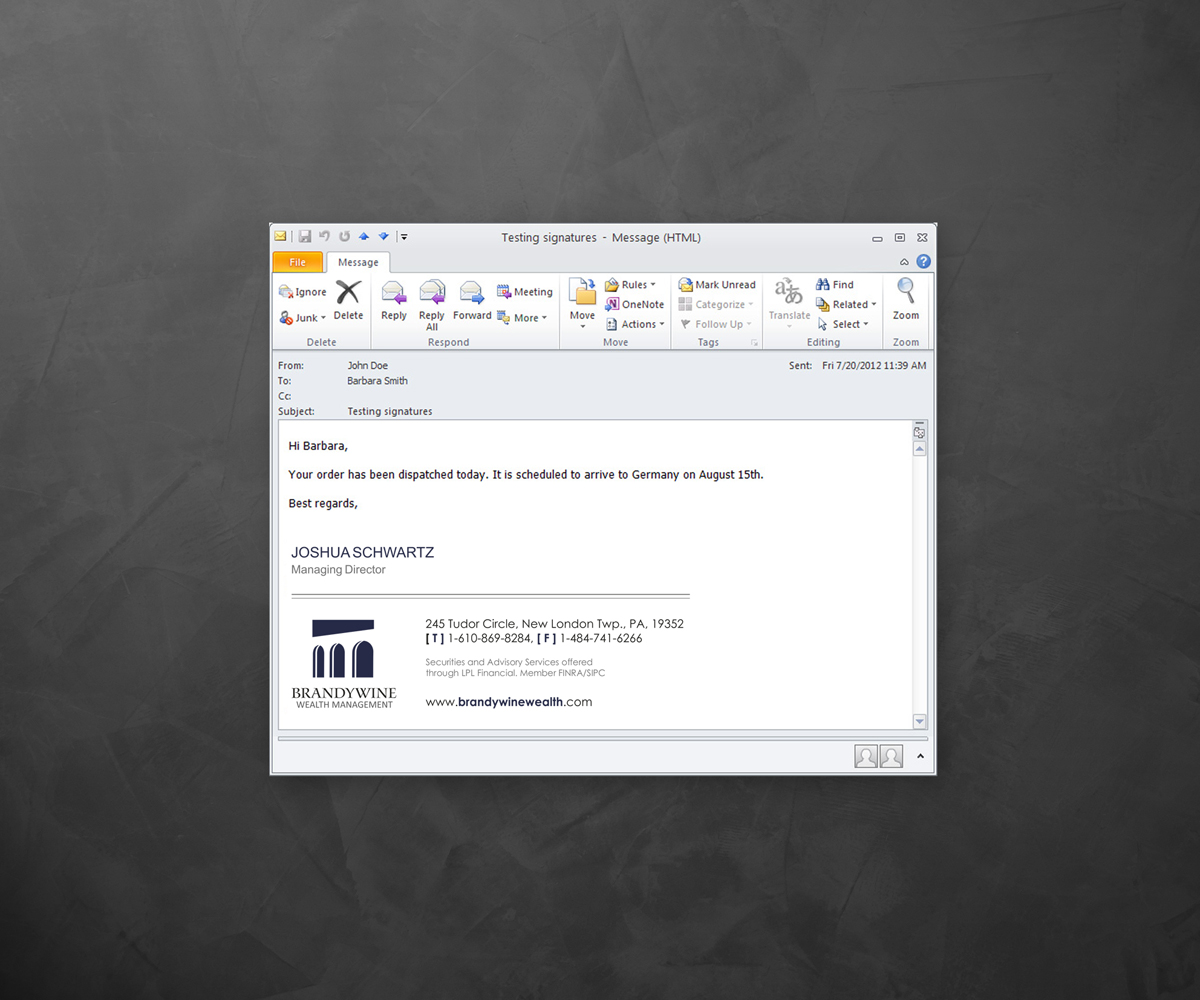Open the Follow Up flag menu
The width and height of the screenshot is (1200, 1000).
[716, 324]
